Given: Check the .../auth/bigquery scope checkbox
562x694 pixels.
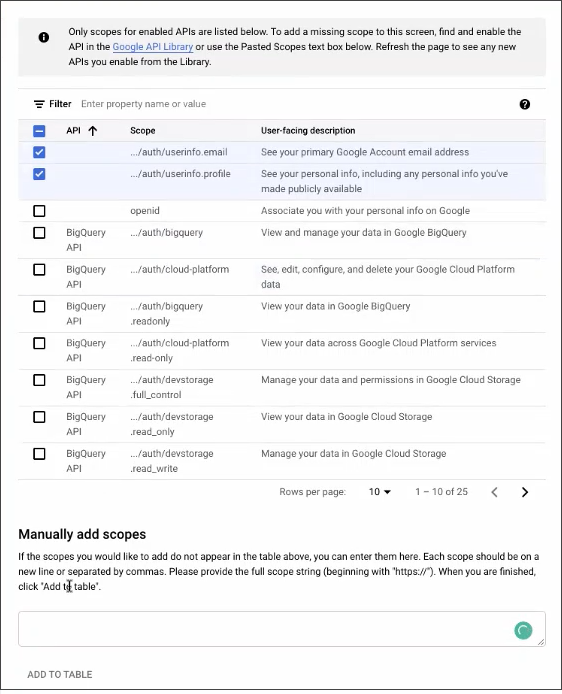Looking at the screenshot, I should 39,233.
